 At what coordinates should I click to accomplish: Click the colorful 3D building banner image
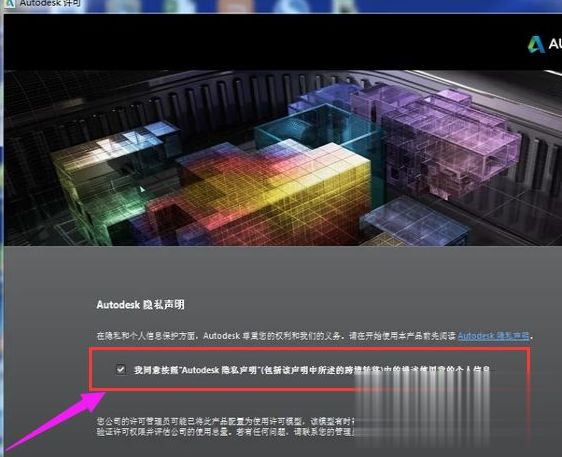[x=283, y=158]
